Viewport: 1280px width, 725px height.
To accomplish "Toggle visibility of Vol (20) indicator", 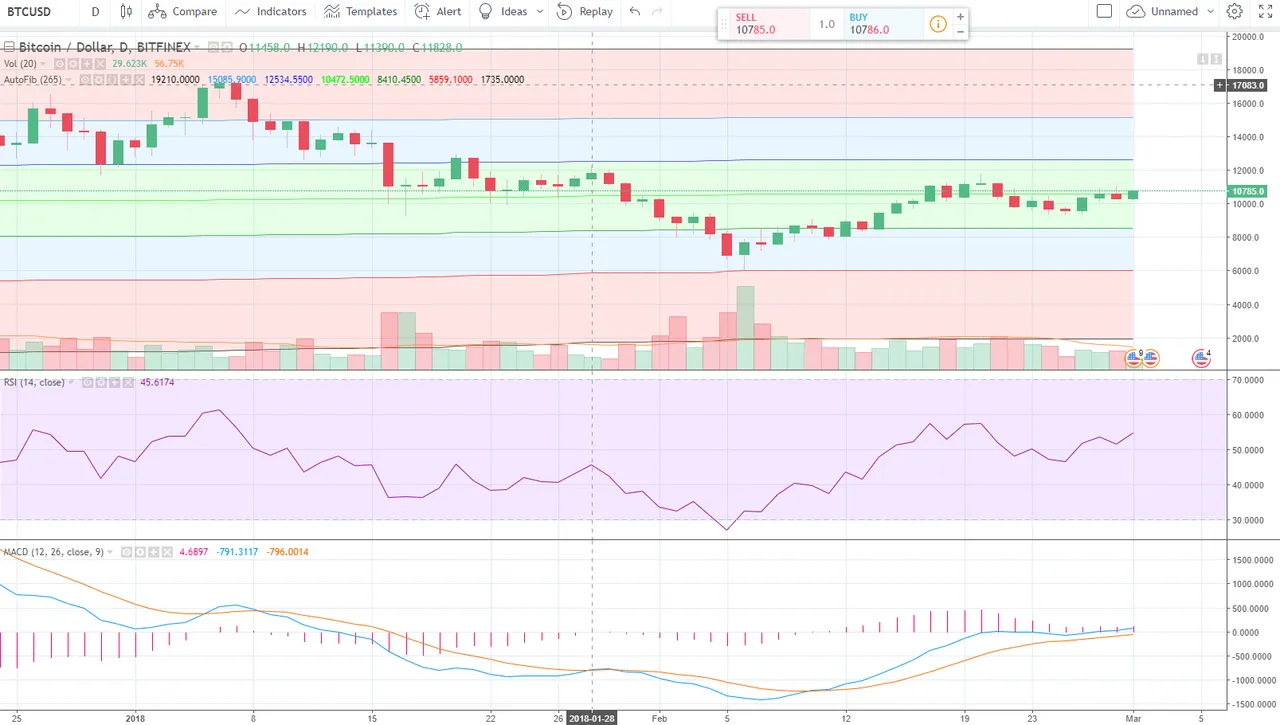I will coord(59,64).
